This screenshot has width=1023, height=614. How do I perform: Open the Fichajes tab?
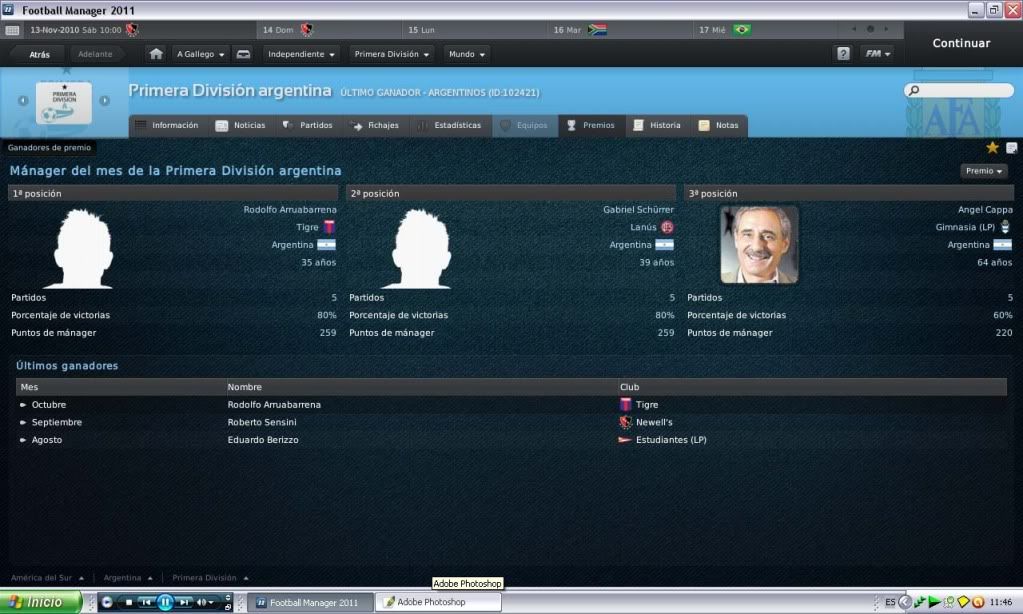tap(375, 125)
